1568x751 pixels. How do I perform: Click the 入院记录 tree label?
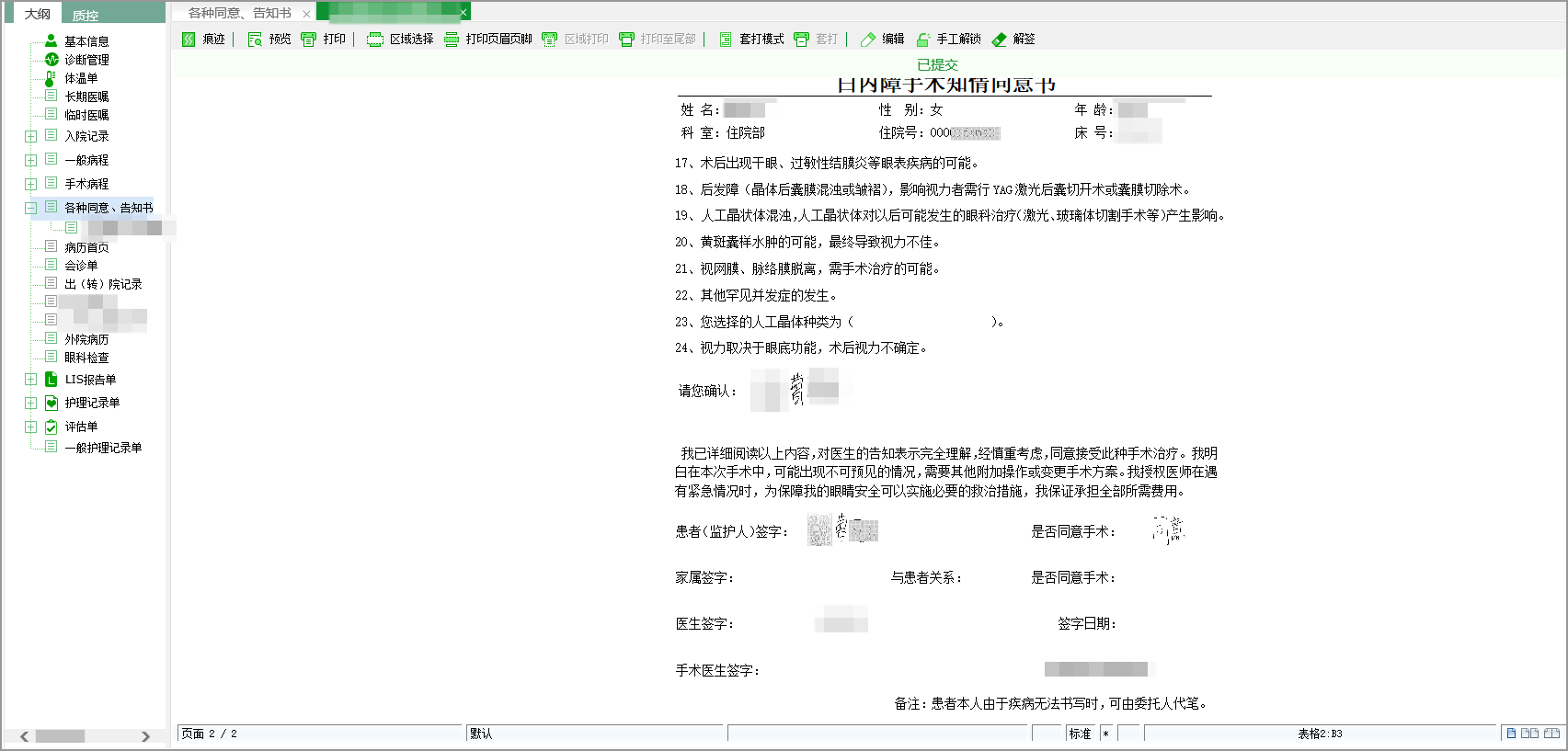coord(86,136)
